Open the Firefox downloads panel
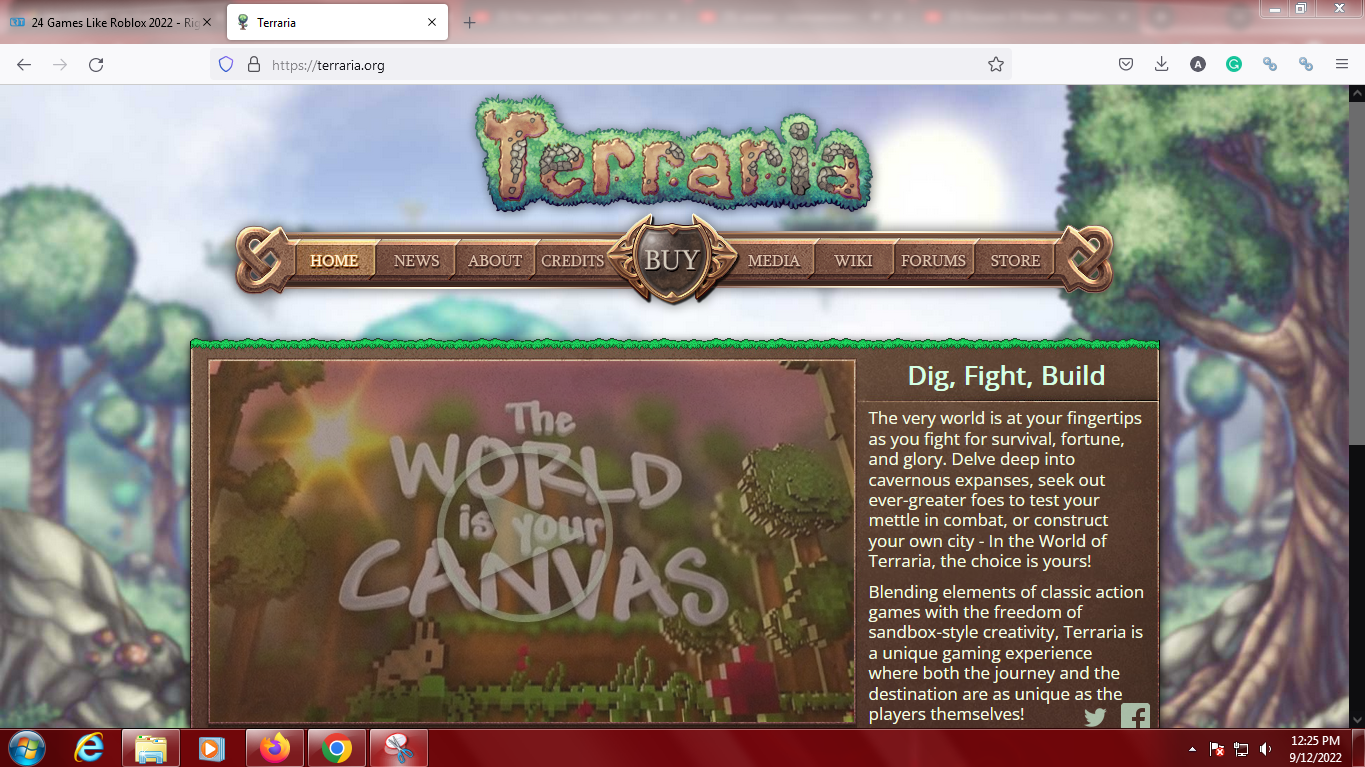 [1161, 64]
